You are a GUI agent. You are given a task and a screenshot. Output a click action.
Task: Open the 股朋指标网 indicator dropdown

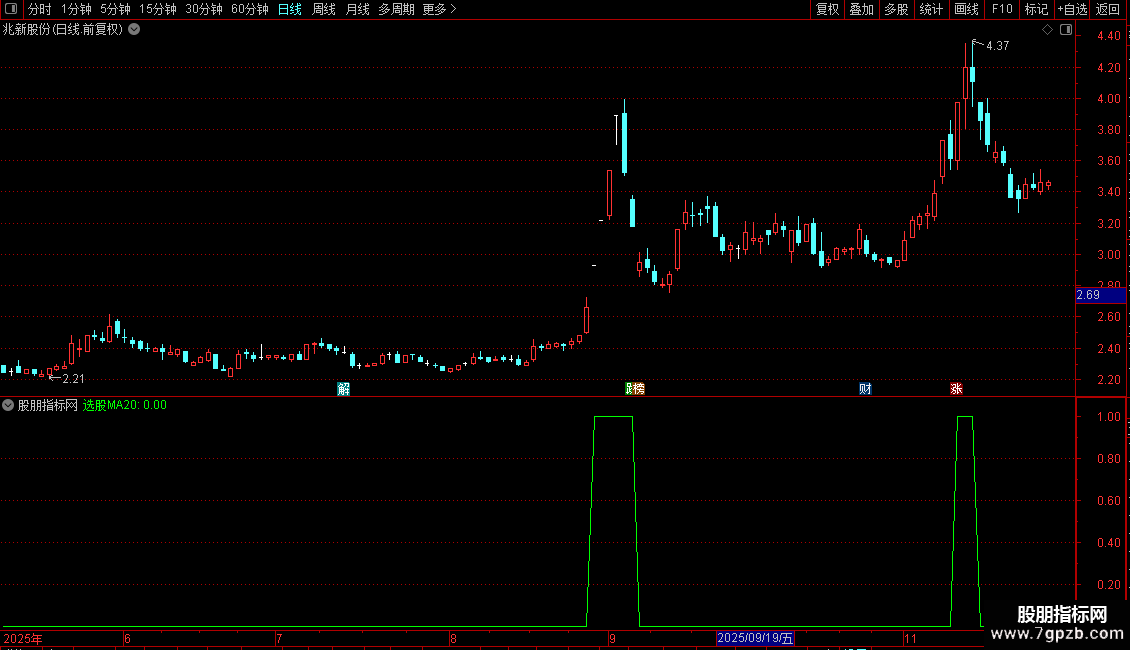tap(8, 405)
